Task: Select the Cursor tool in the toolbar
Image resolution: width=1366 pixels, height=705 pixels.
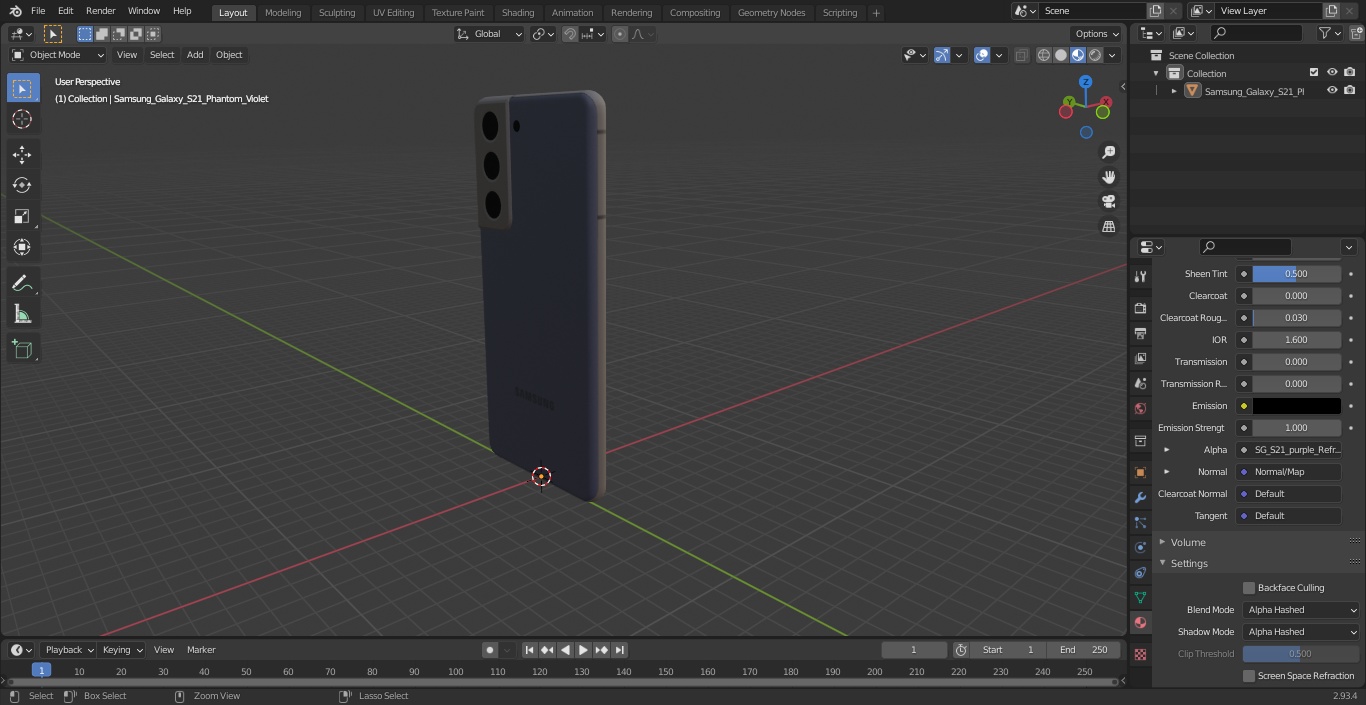Action: [22, 119]
